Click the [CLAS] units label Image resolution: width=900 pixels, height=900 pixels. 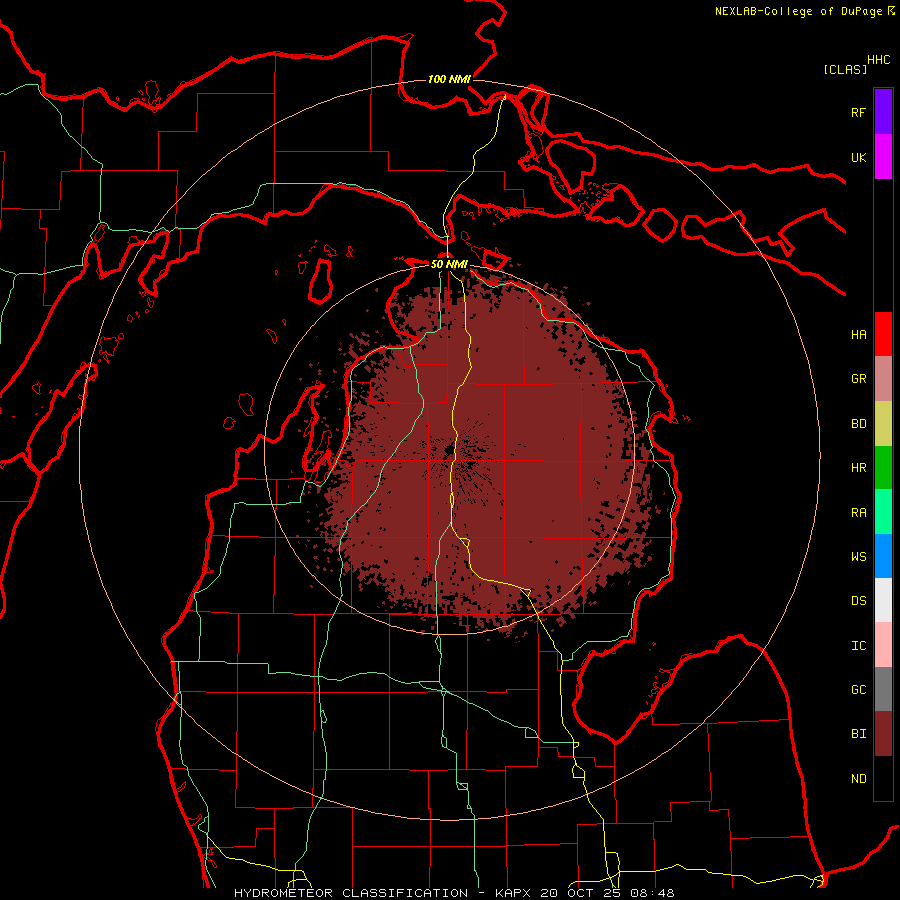pyautogui.click(x=845, y=69)
